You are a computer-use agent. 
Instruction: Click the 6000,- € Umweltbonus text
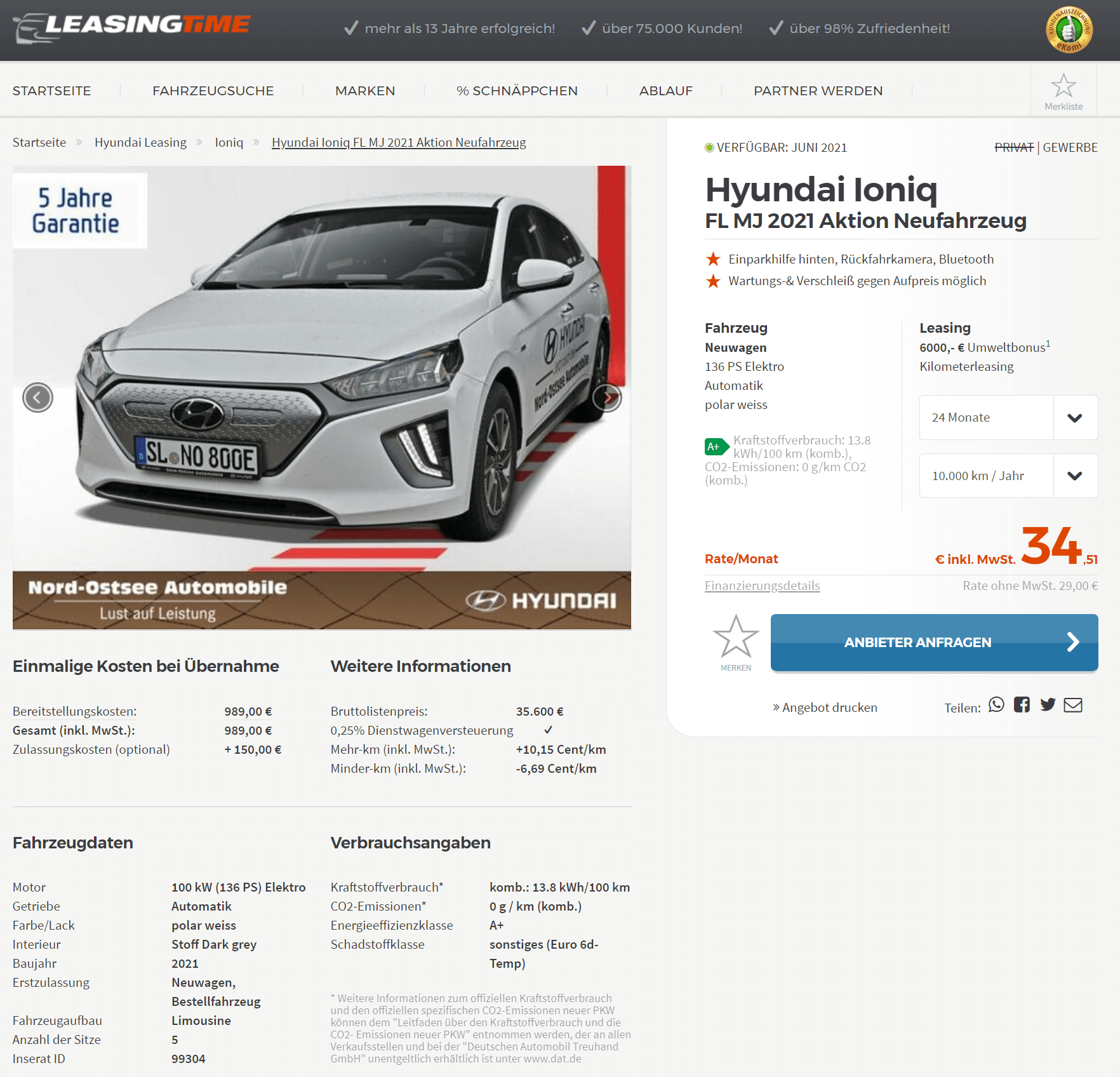coord(985,347)
